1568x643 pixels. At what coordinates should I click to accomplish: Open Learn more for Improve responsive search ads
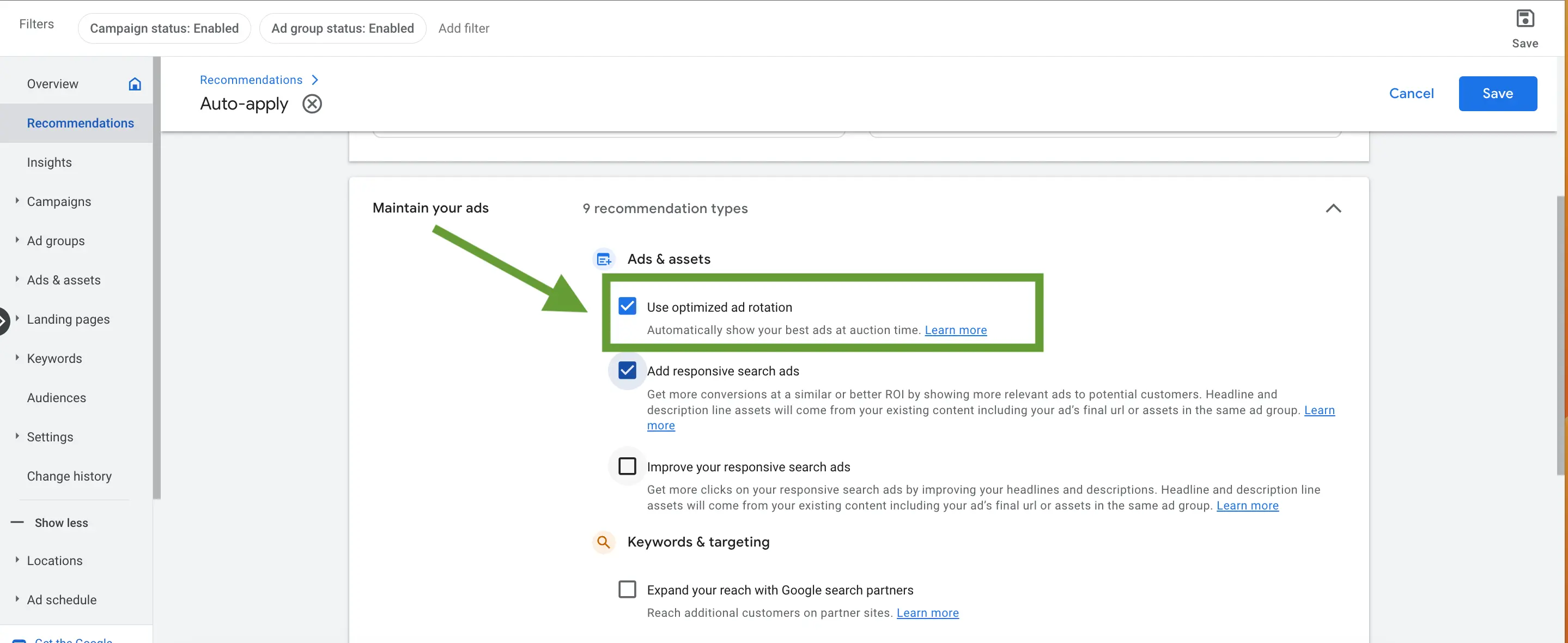pos(1247,505)
